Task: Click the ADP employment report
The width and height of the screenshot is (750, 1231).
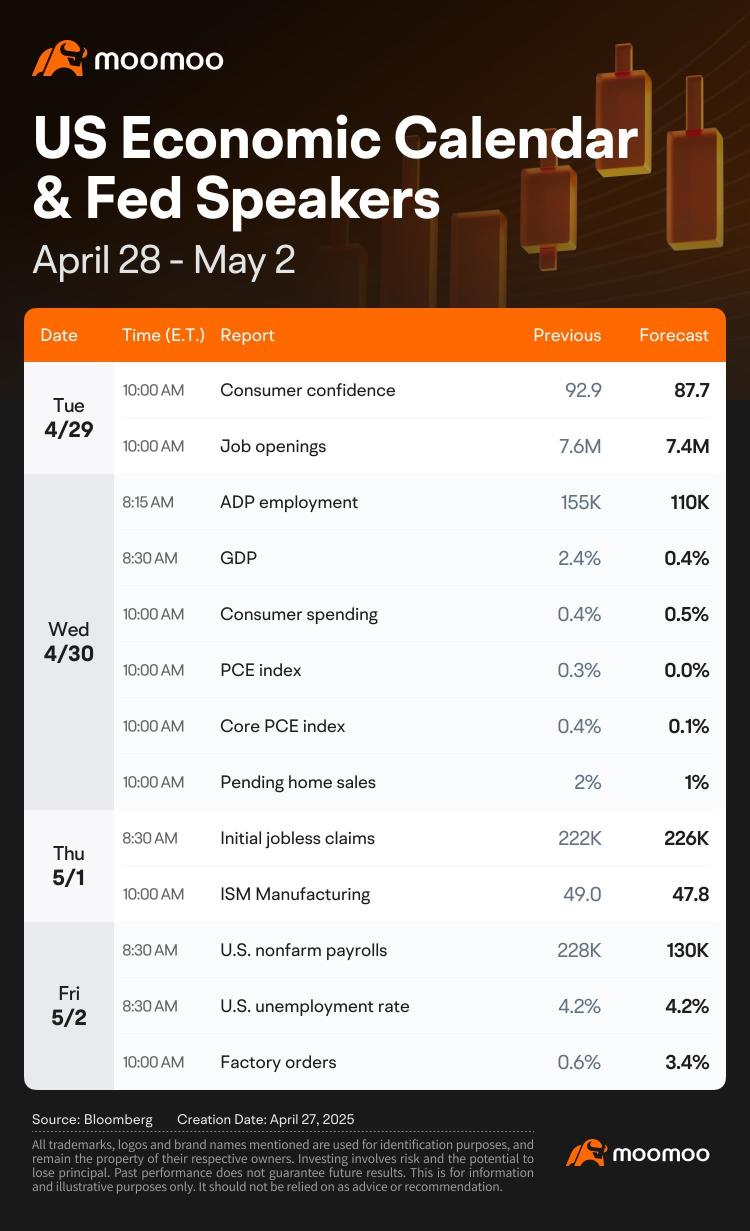Action: (289, 502)
